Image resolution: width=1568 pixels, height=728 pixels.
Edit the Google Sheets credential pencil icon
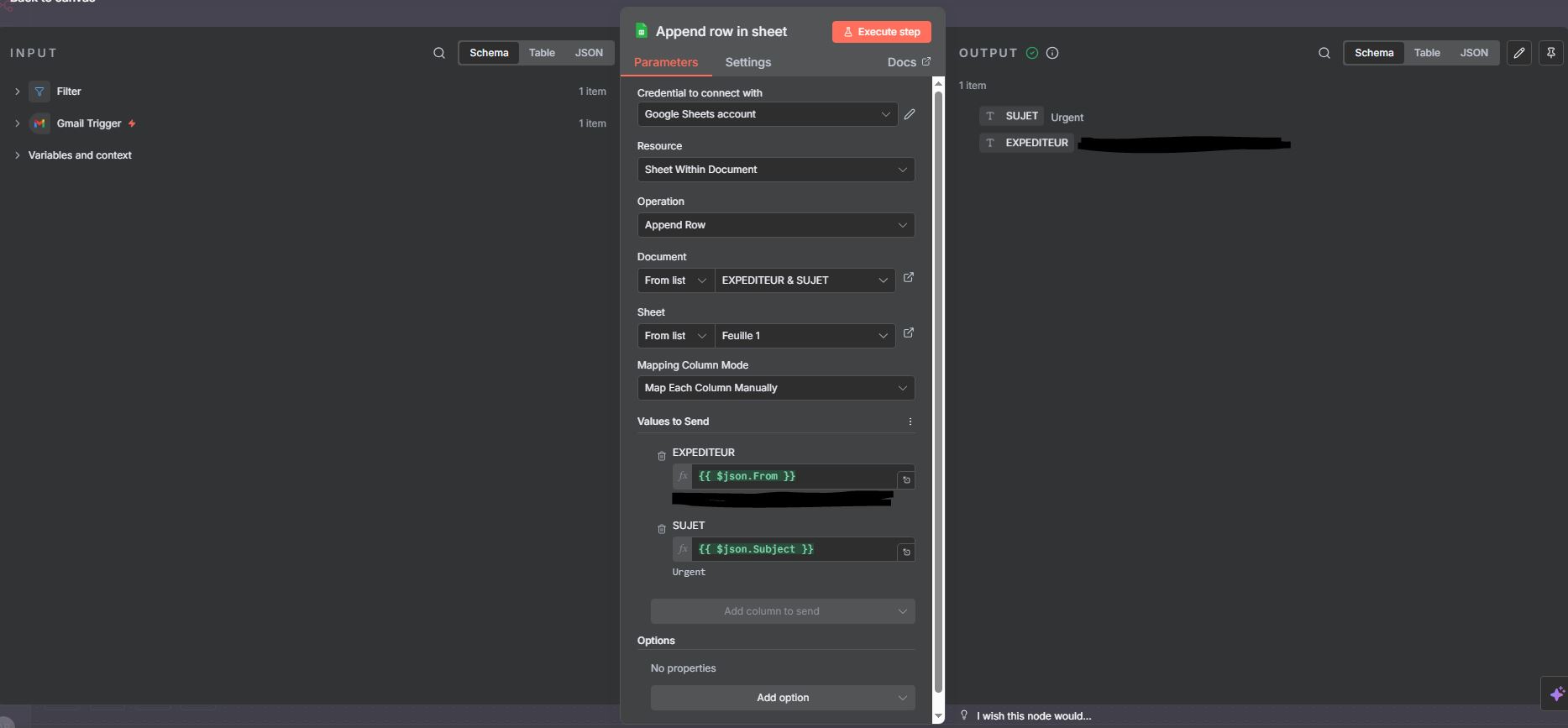click(x=910, y=114)
